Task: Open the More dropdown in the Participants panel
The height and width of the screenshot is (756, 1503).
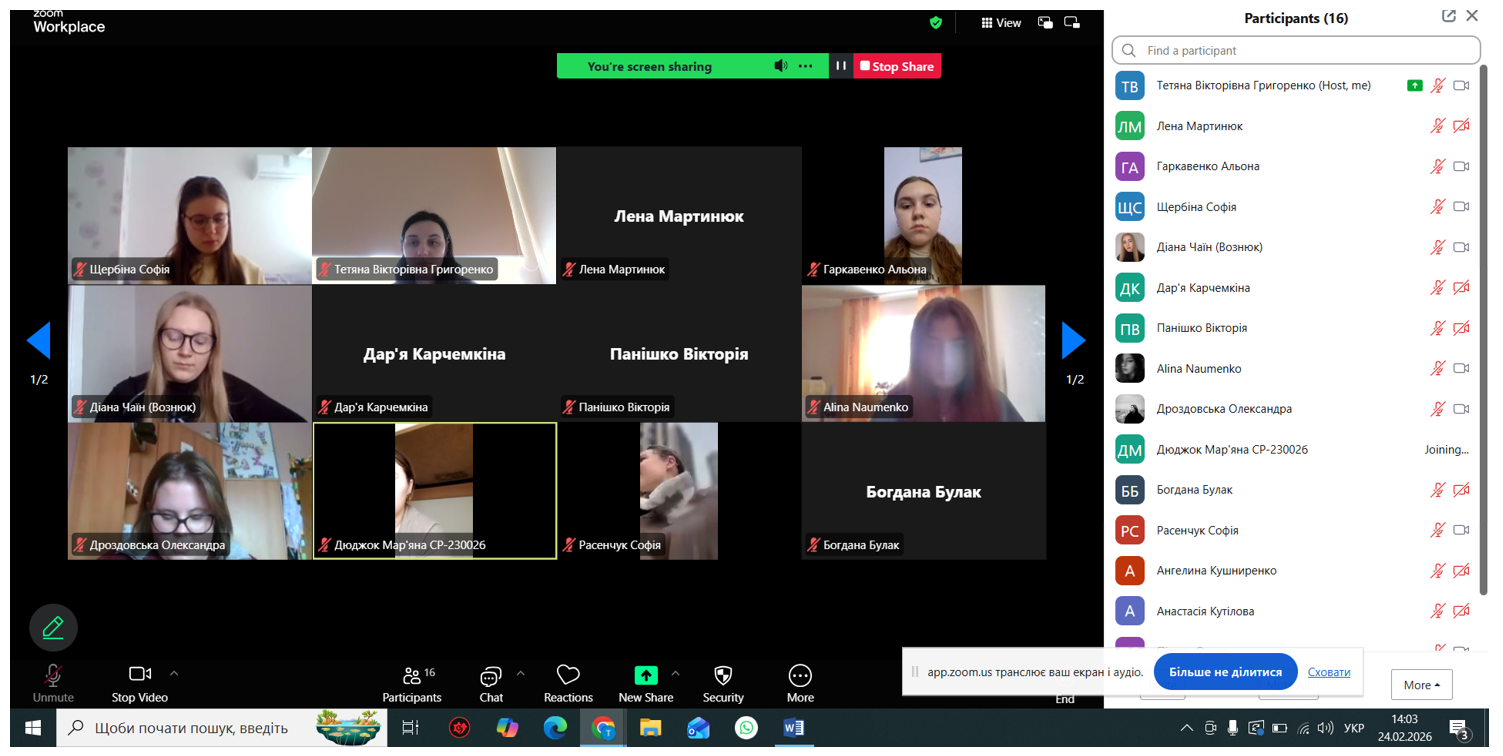Action: pyautogui.click(x=1421, y=685)
